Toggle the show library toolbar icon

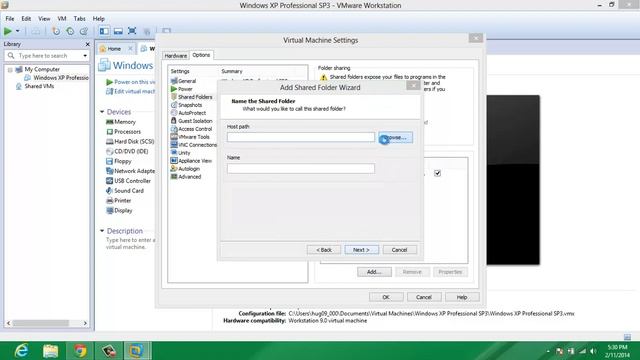point(104,31)
